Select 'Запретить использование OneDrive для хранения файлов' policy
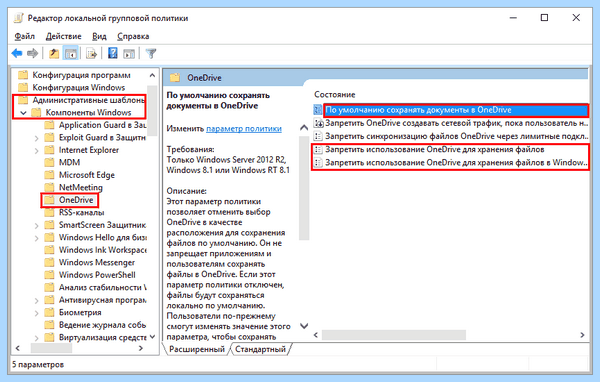600x382 pixels. 435,150
